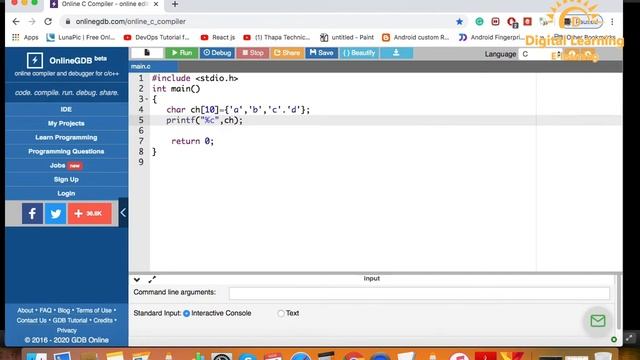Click the red plus share counter button

(90, 213)
